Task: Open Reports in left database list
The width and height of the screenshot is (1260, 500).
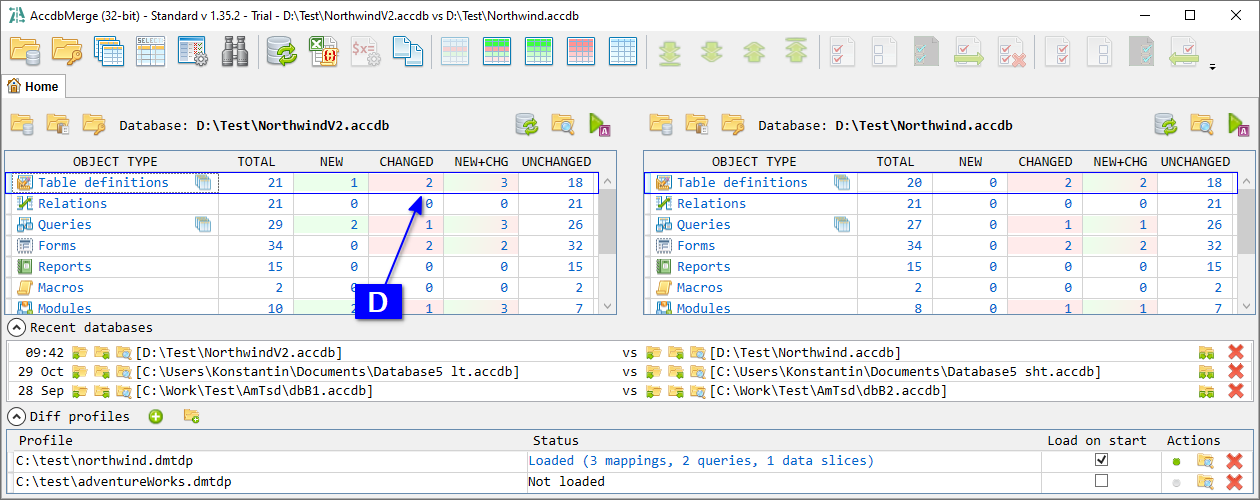Action: tap(64, 266)
